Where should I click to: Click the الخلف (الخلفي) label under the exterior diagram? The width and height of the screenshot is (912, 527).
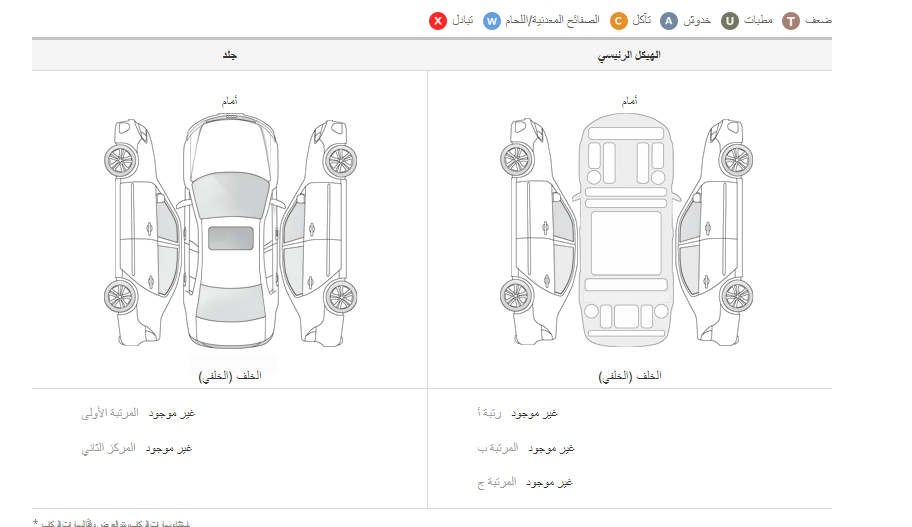pyautogui.click(x=231, y=376)
